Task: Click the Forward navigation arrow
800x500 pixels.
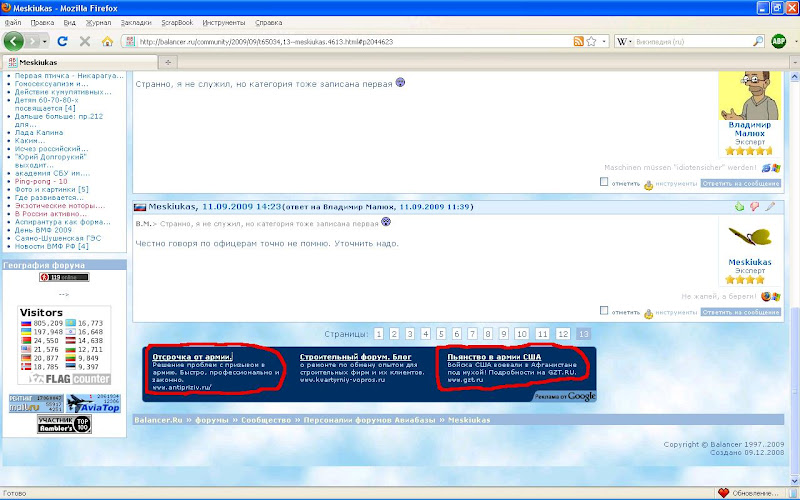Action: tap(33, 41)
